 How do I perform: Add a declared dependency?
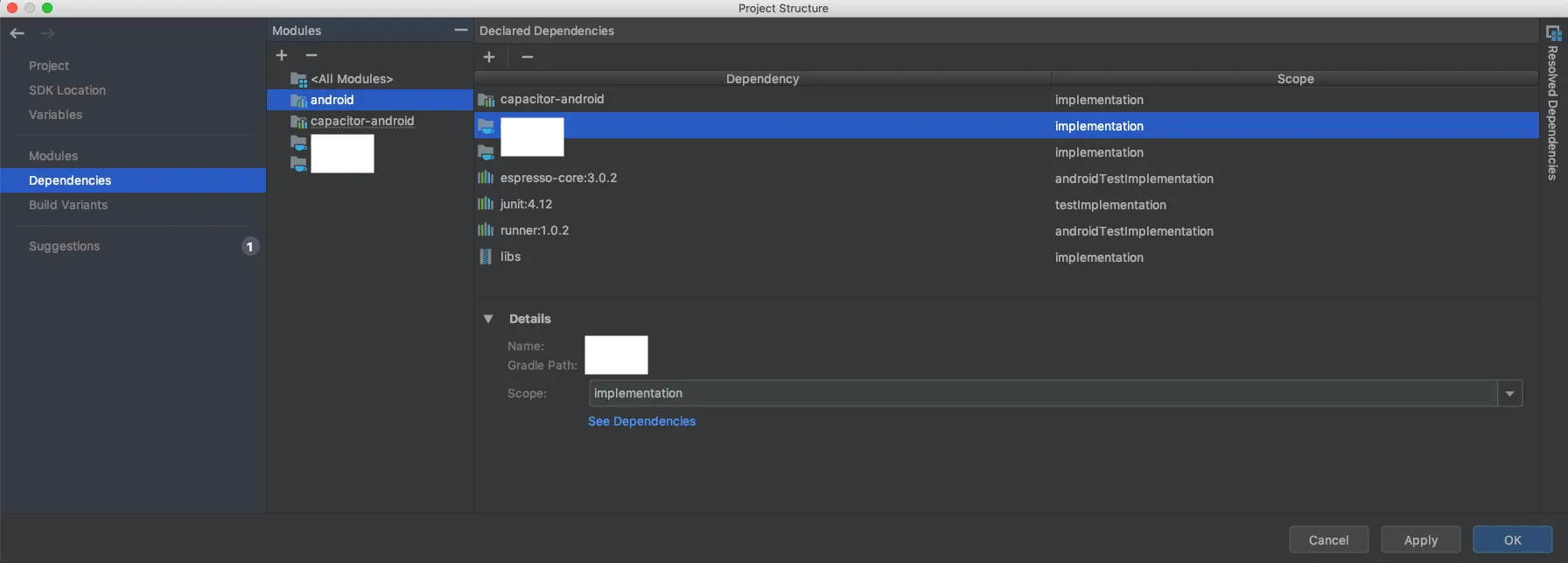point(489,57)
